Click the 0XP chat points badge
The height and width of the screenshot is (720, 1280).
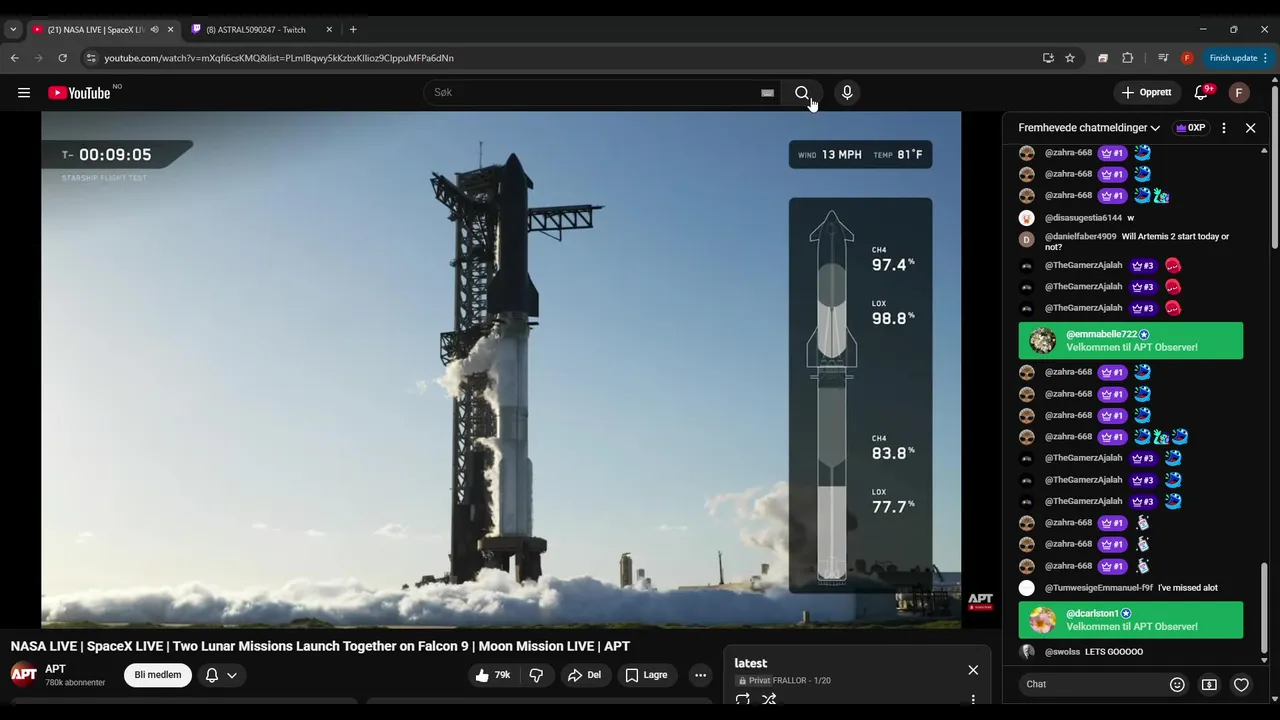1190,128
